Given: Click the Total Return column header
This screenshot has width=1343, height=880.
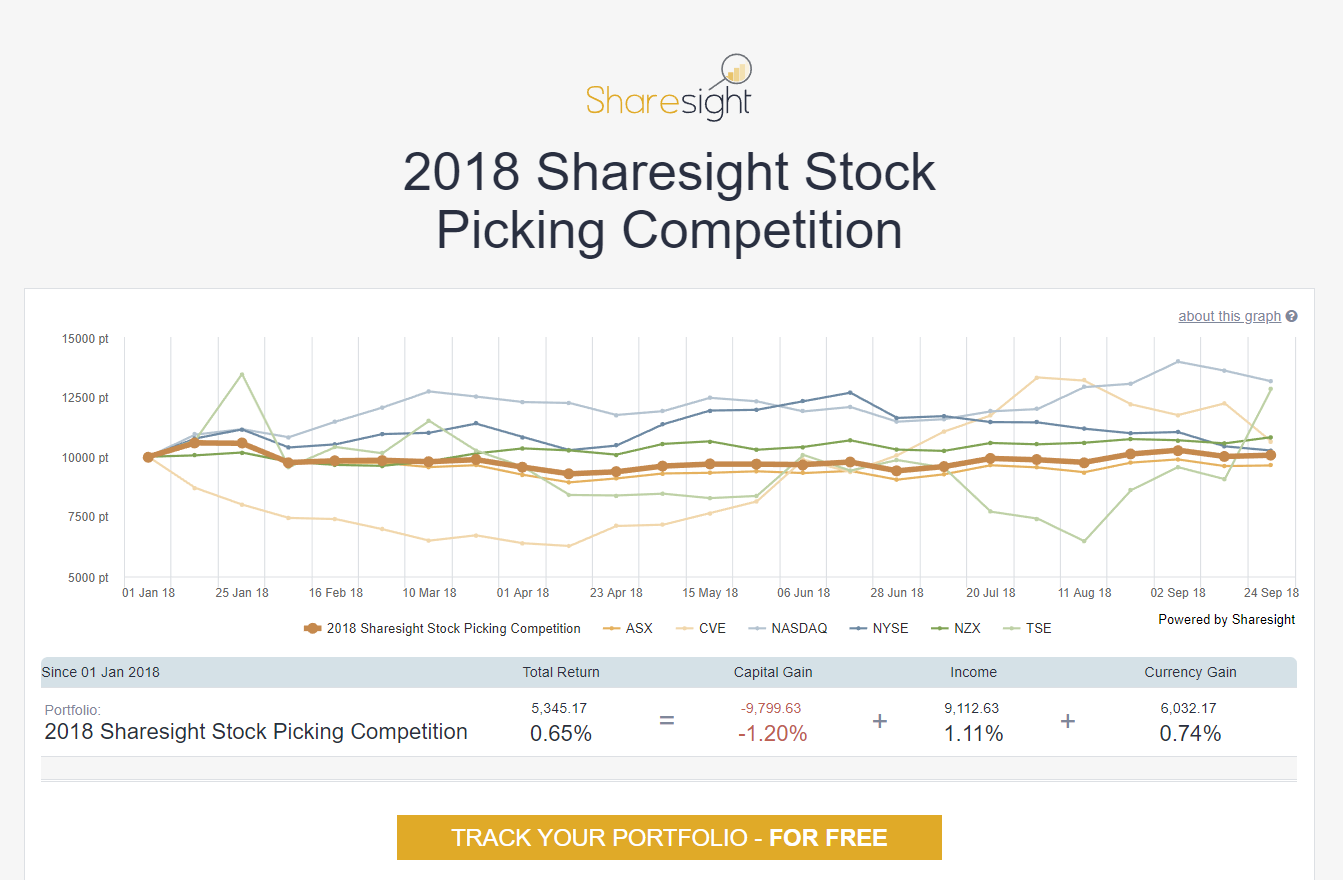Looking at the screenshot, I should (561, 672).
